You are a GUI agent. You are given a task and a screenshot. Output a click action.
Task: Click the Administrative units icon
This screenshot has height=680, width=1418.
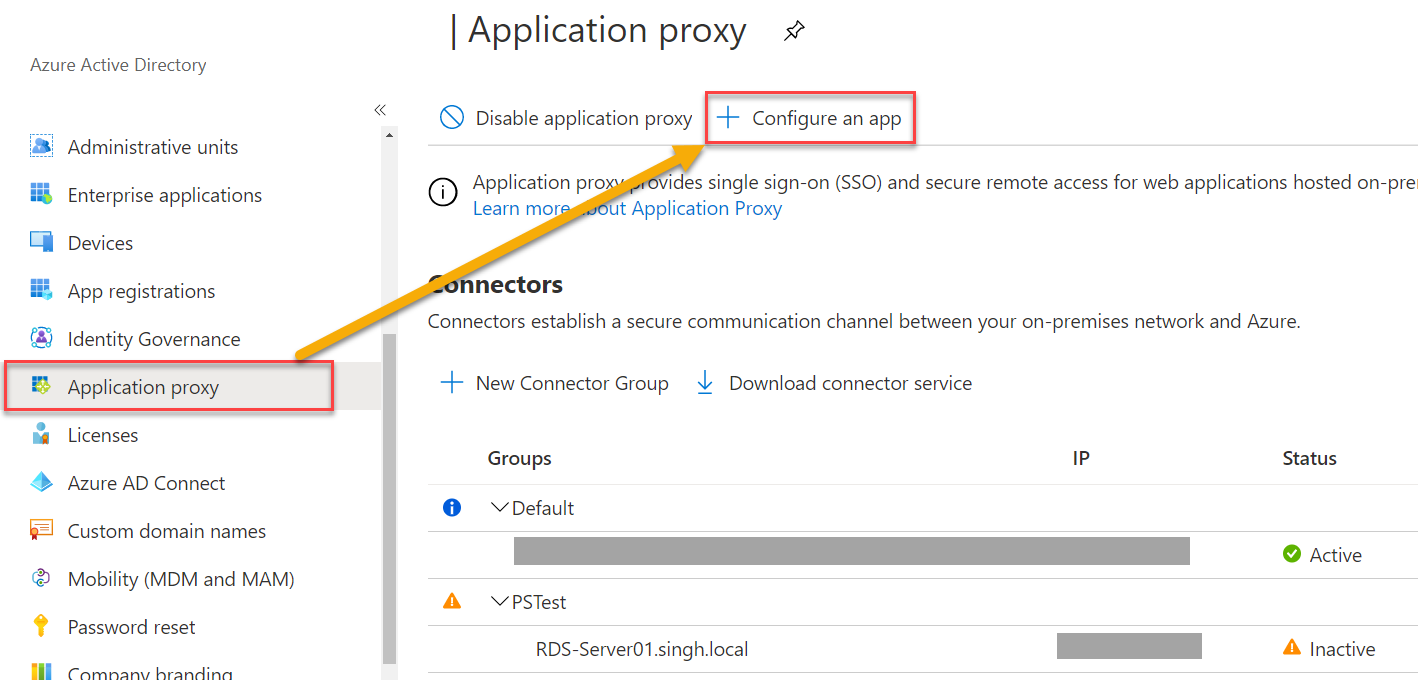(x=41, y=147)
